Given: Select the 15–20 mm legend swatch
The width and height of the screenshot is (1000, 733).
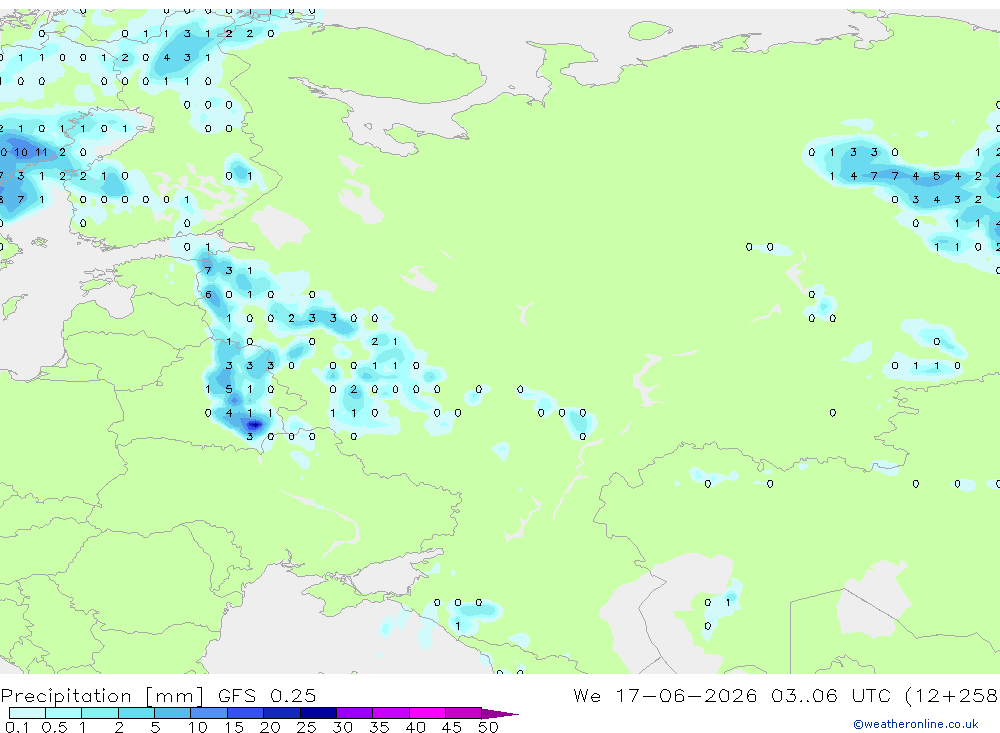Looking at the screenshot, I should coord(245,713).
